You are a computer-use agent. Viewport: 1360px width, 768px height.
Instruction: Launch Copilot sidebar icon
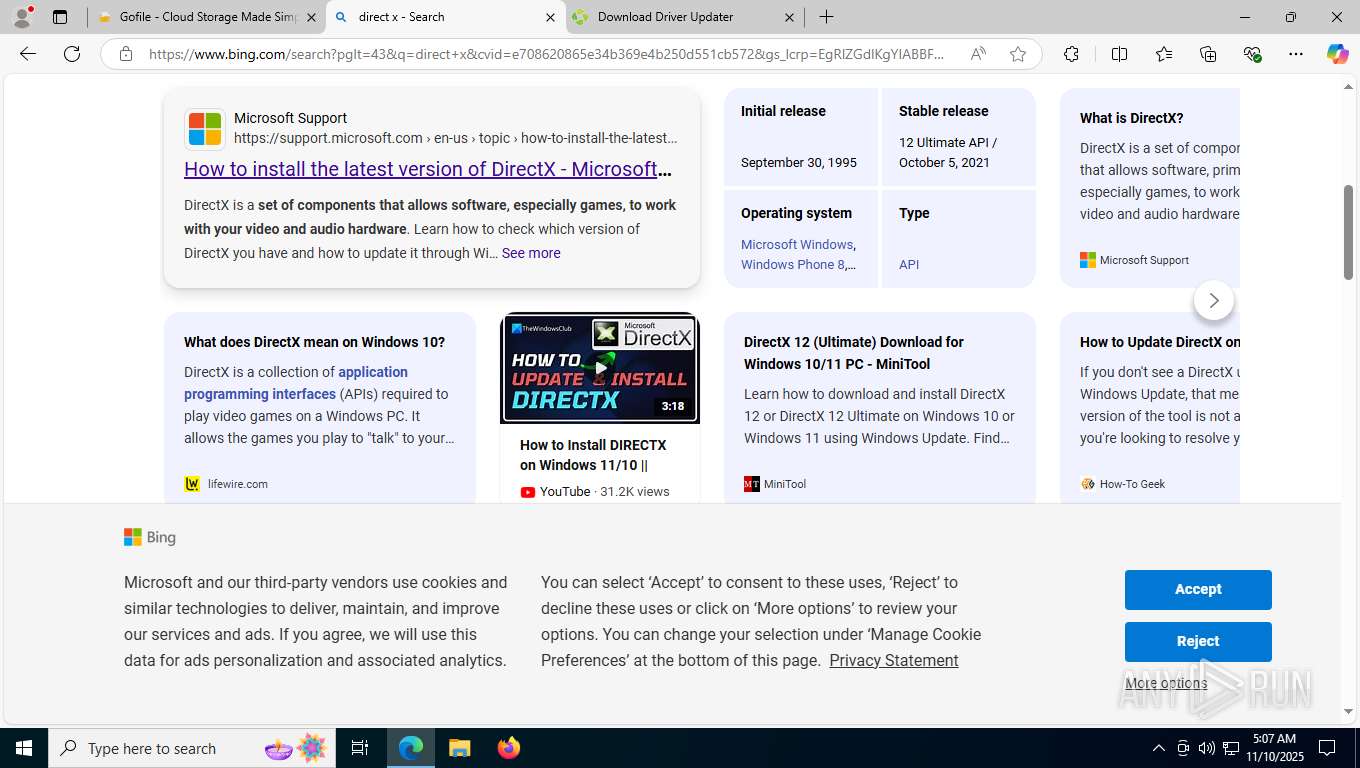1338,54
